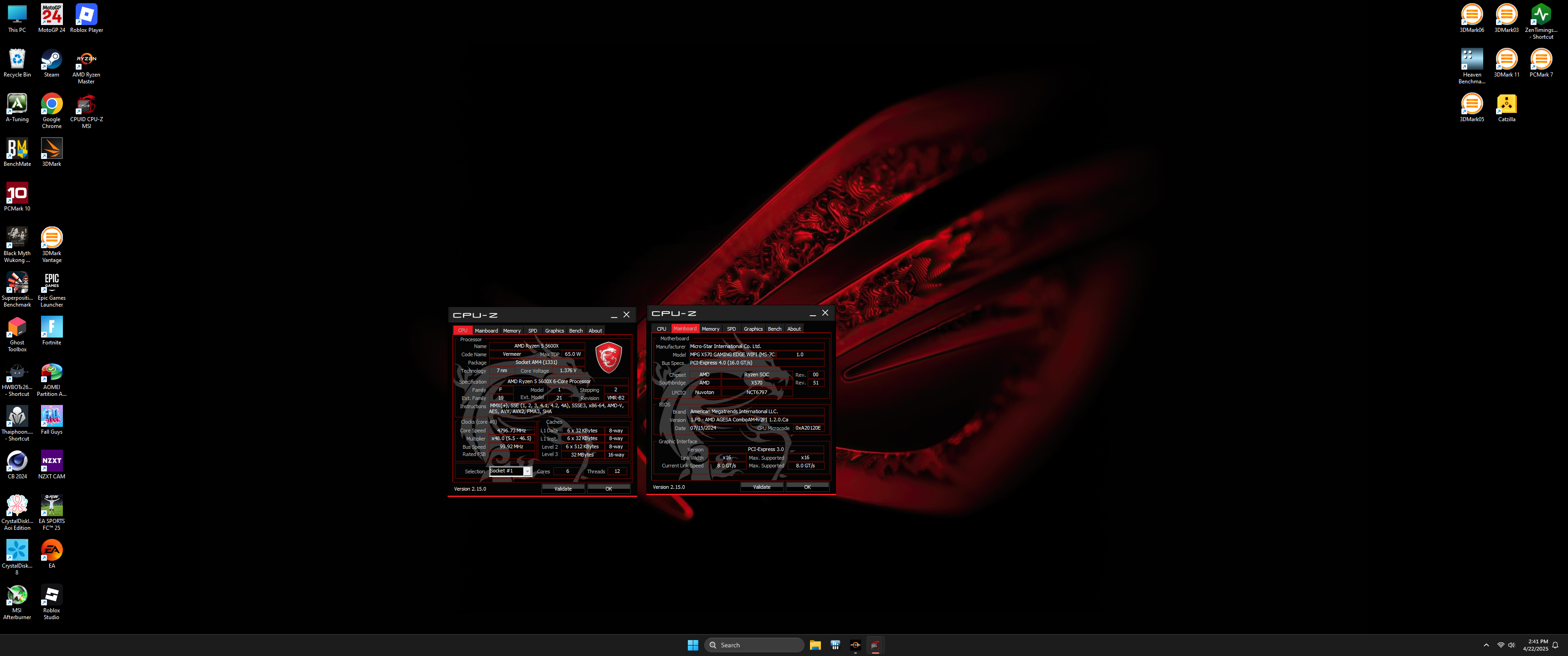Viewport: 1568px width, 656px height.
Task: Open SPD tab in left CPU-Z window
Action: pos(532,330)
